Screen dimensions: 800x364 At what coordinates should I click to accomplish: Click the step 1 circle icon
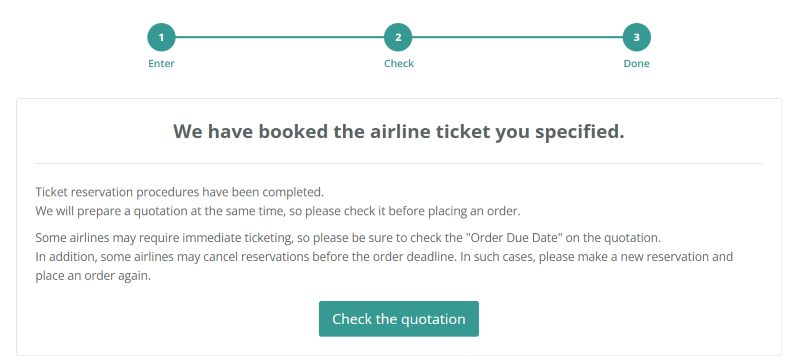pos(161,37)
